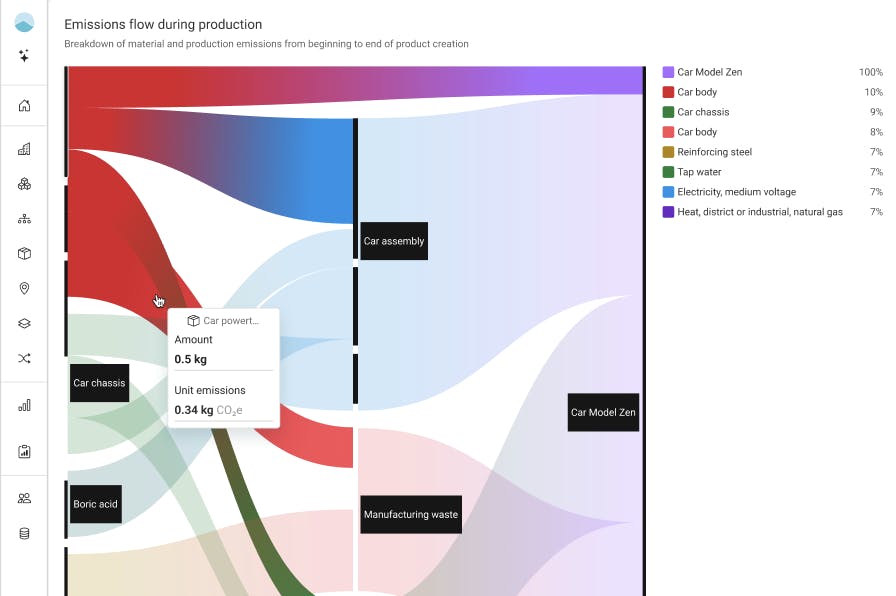Click the Boric acid node label
896x596 pixels.
[95, 504]
